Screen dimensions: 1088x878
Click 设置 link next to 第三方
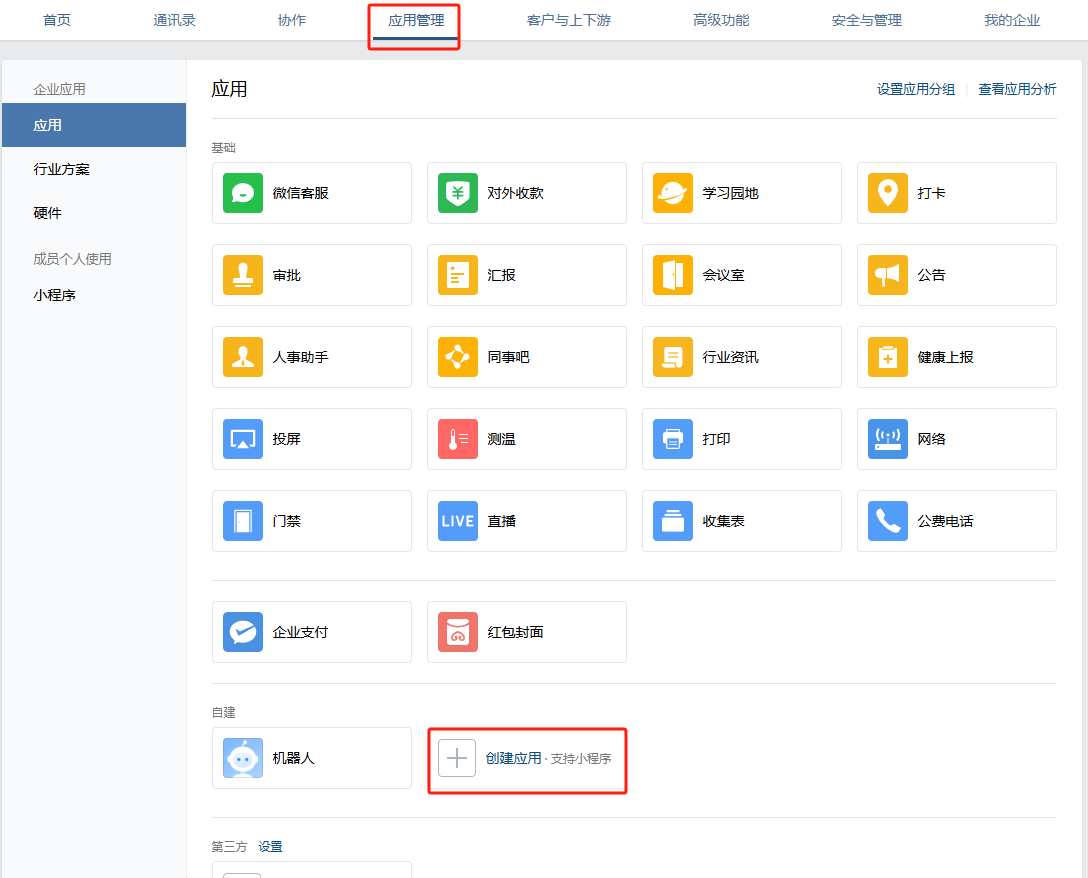pyautogui.click(x=271, y=847)
